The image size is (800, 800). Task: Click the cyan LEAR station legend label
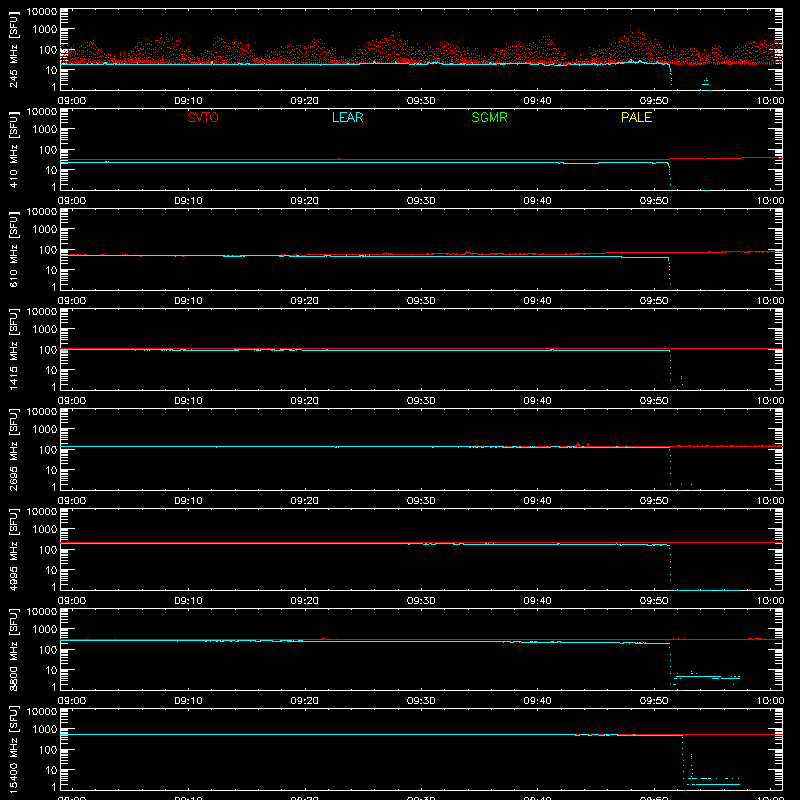pyautogui.click(x=347, y=117)
